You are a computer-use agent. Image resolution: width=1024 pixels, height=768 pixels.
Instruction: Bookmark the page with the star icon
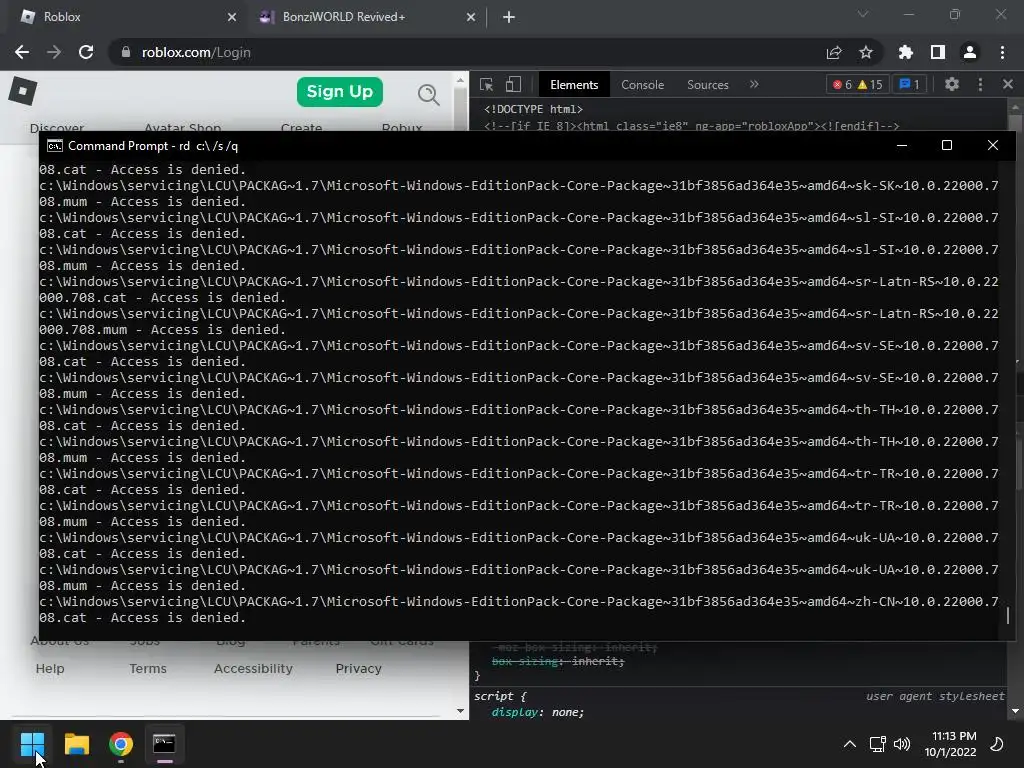click(x=866, y=52)
